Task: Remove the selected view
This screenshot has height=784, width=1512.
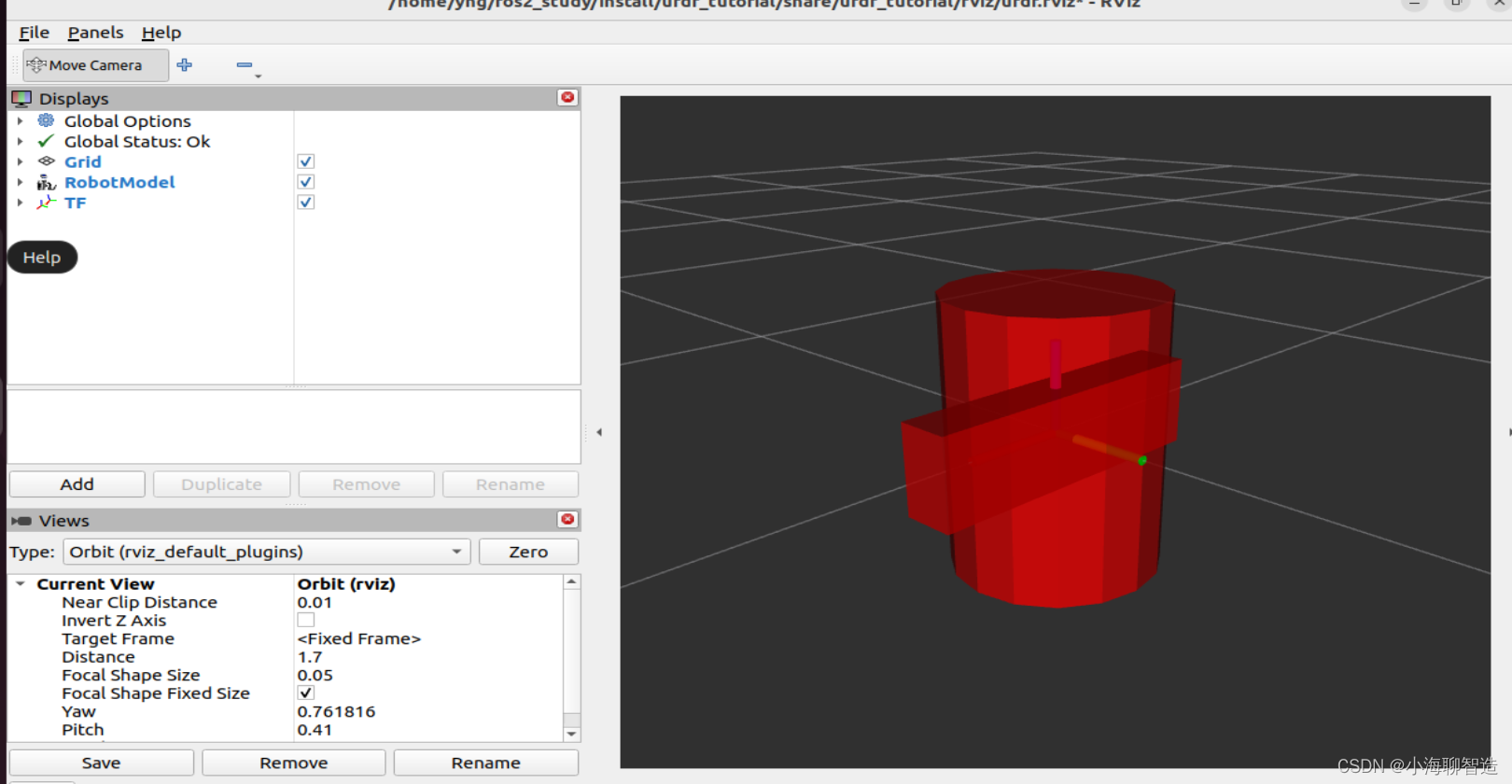Action: 294,763
